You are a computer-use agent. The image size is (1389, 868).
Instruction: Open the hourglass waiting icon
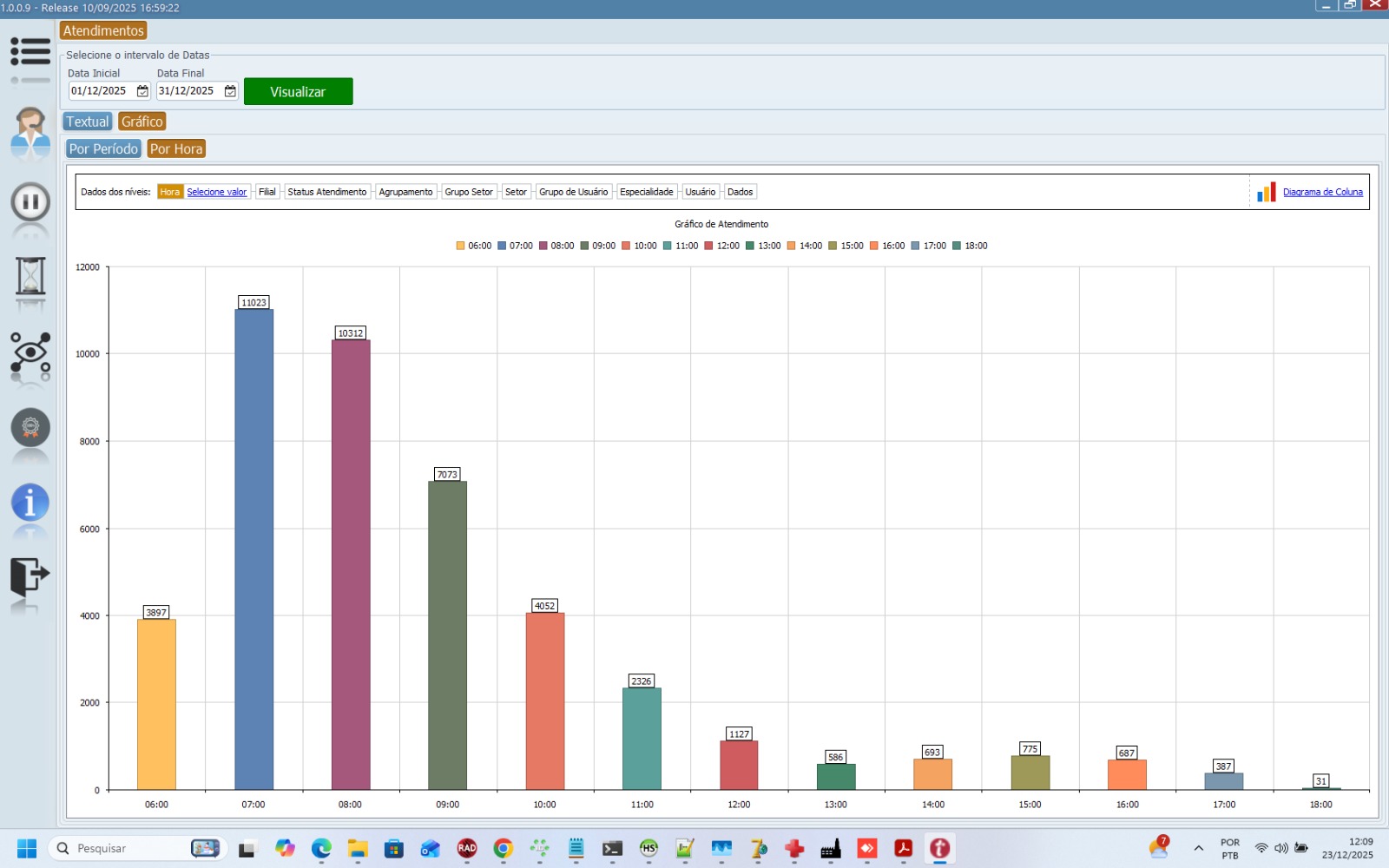(30, 276)
